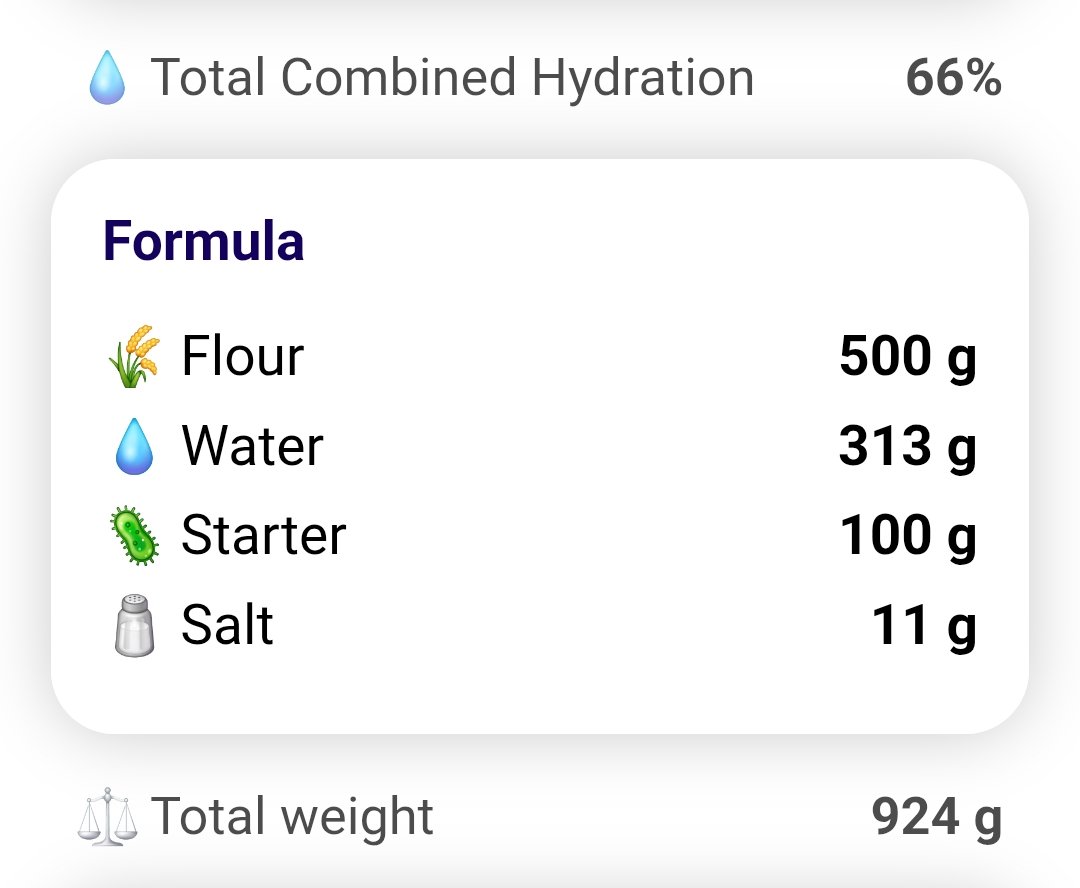Select the 500 g flour amount

pos(908,358)
